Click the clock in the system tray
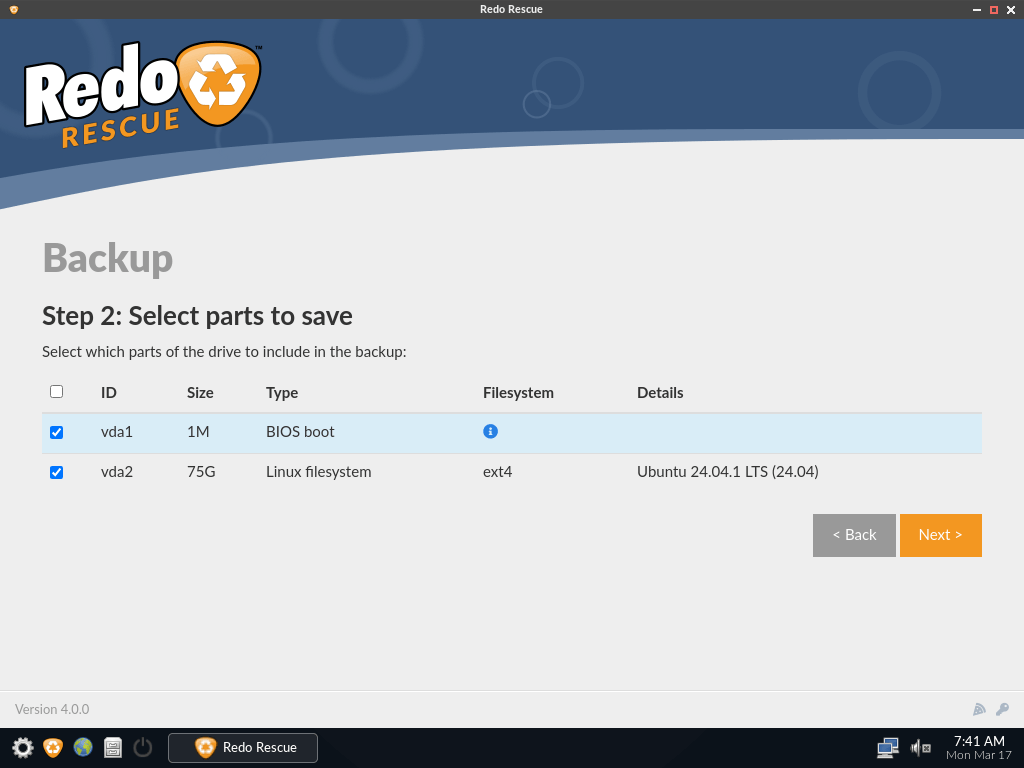Image resolution: width=1024 pixels, height=768 pixels. click(x=978, y=747)
